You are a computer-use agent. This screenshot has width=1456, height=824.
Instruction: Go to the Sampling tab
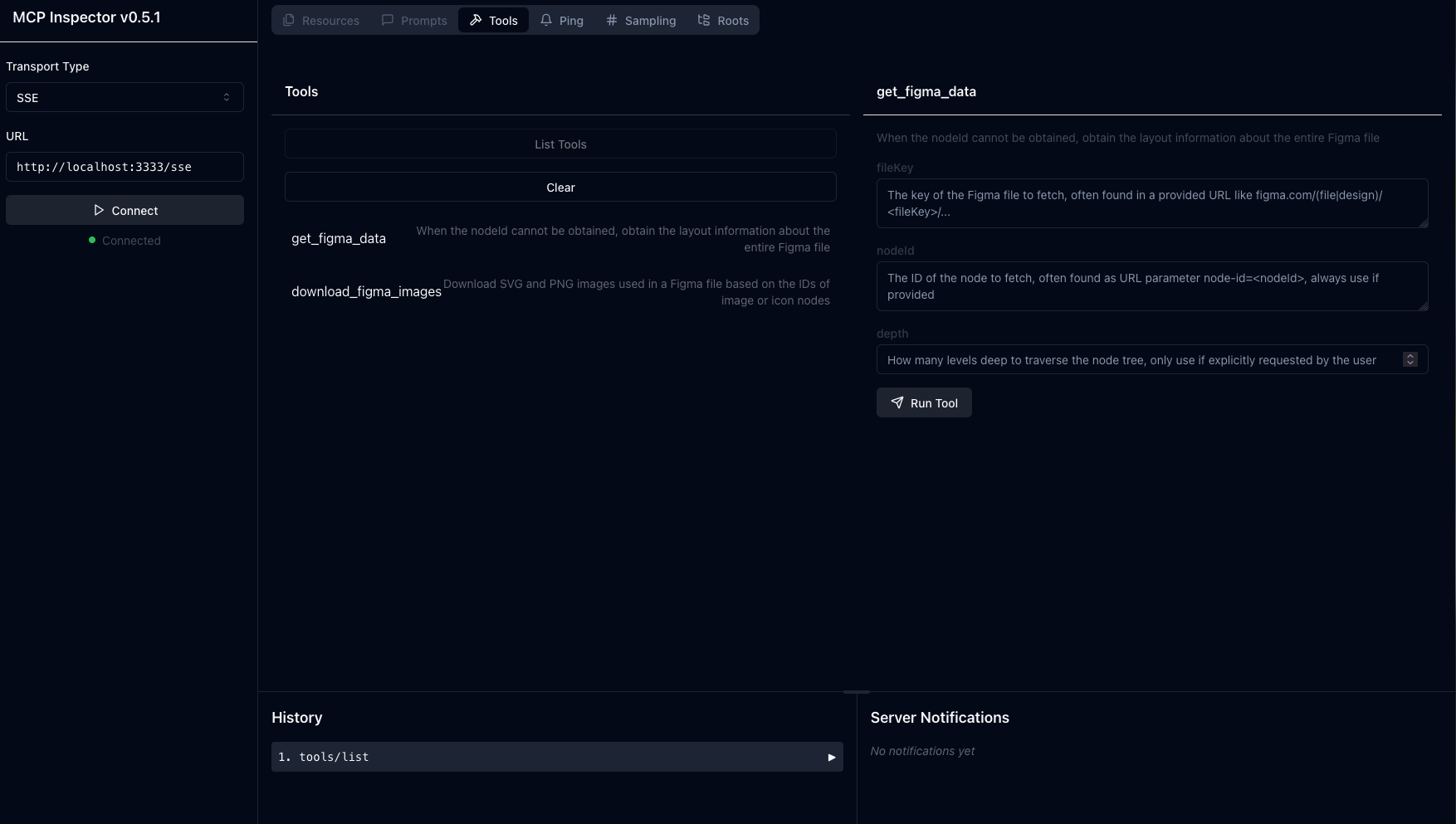[x=641, y=21]
